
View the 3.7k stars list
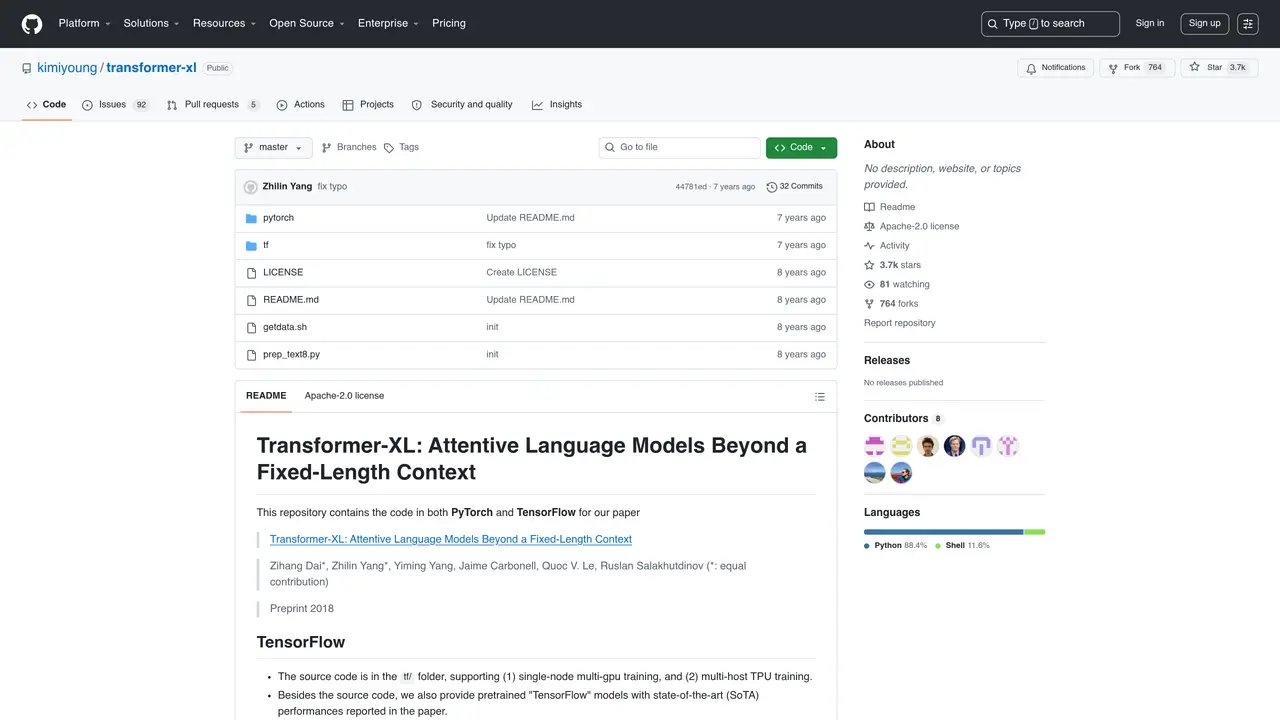pyautogui.click(x=893, y=265)
